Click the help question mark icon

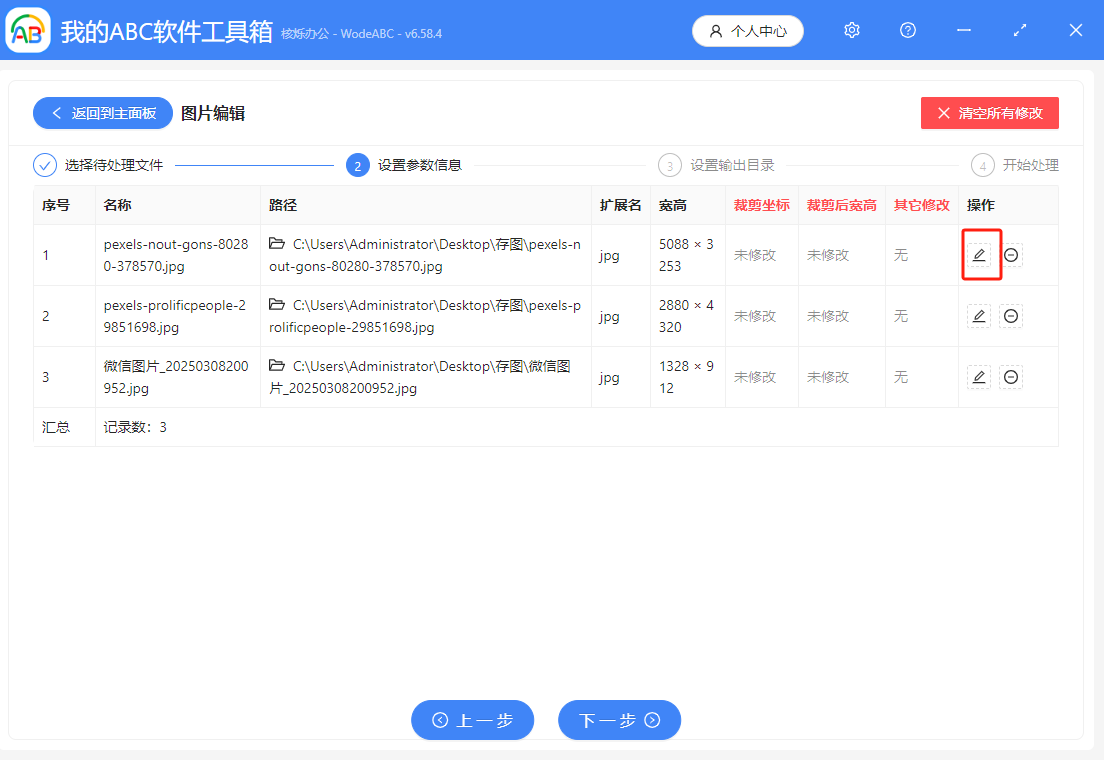(x=908, y=30)
